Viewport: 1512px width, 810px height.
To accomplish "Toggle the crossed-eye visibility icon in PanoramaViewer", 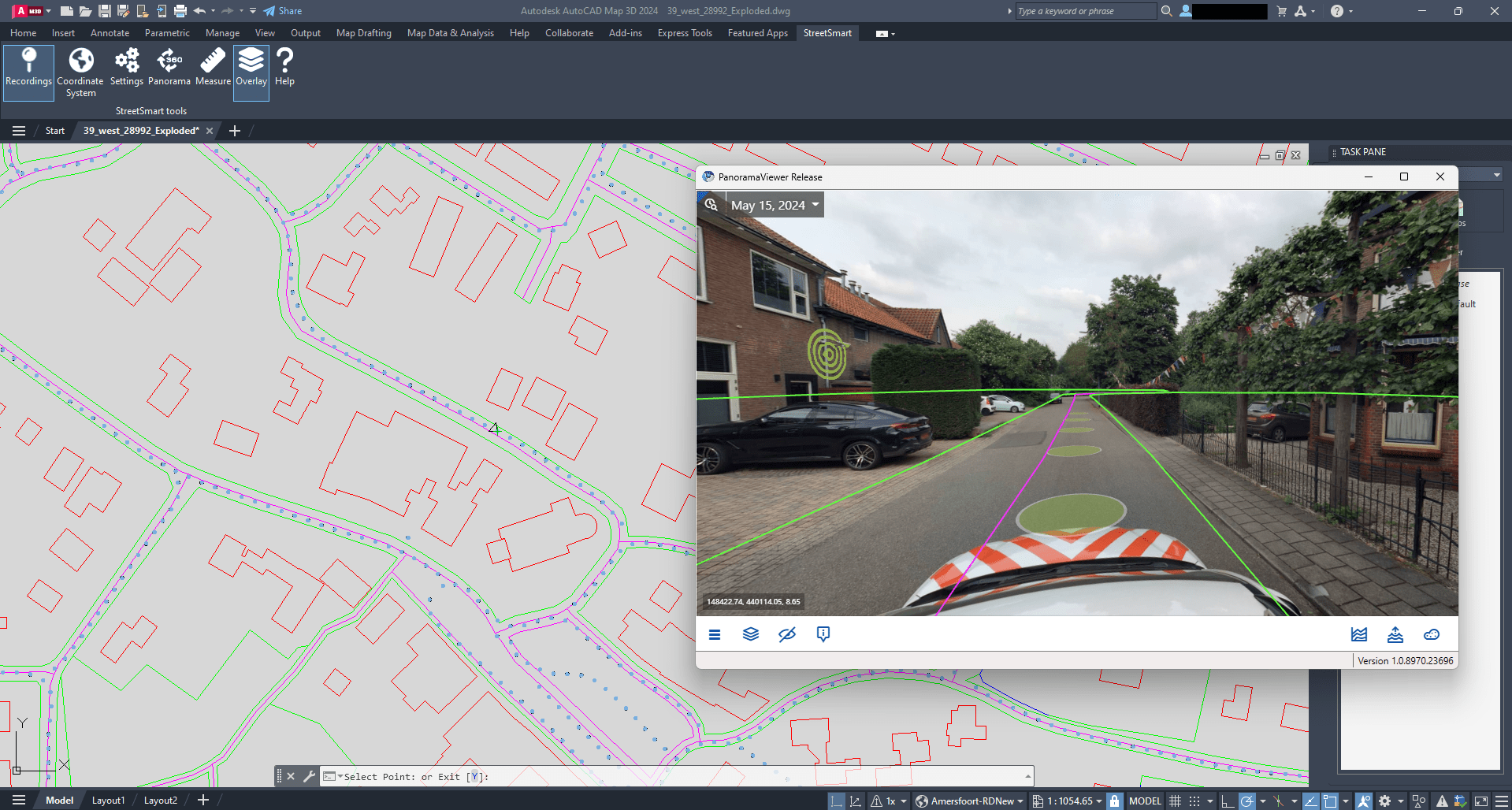I will click(787, 634).
